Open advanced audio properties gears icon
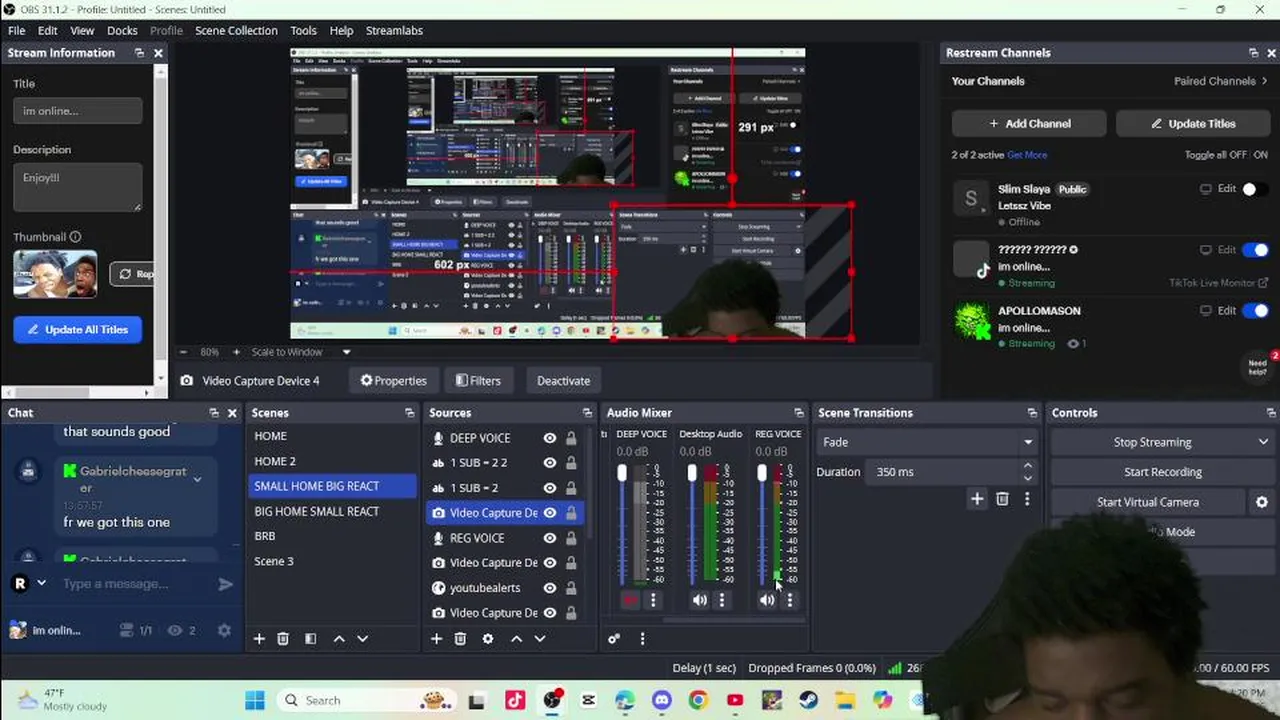This screenshot has width=1280, height=720. pos(614,638)
